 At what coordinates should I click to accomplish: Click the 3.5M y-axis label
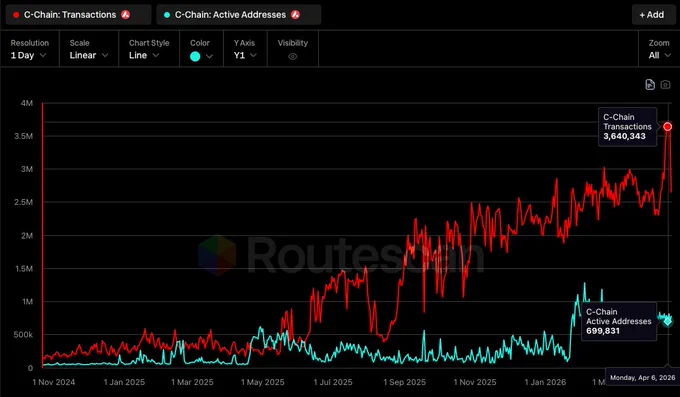(23, 136)
